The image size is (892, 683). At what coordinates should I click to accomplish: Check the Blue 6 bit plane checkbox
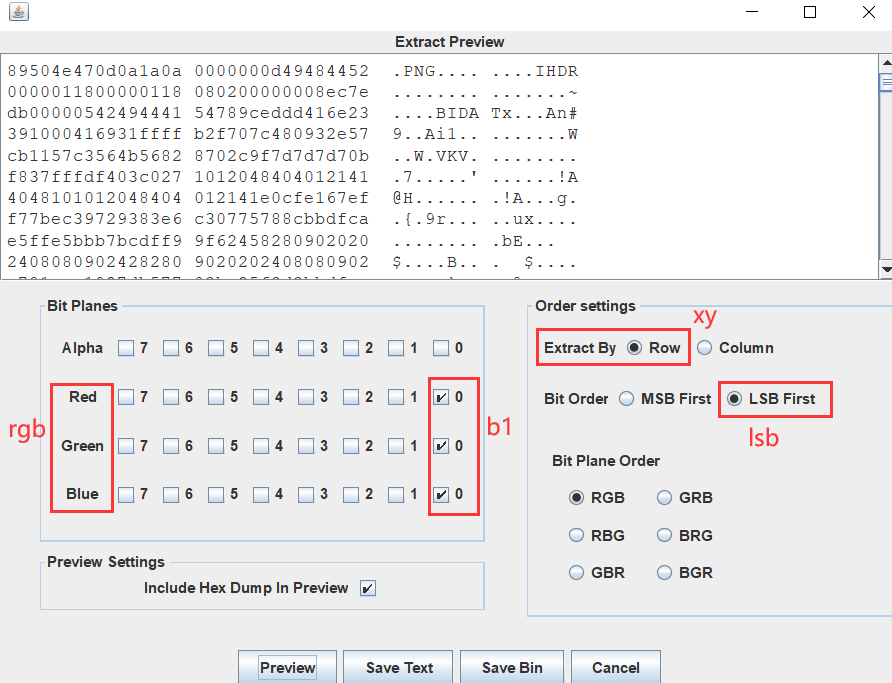click(171, 494)
